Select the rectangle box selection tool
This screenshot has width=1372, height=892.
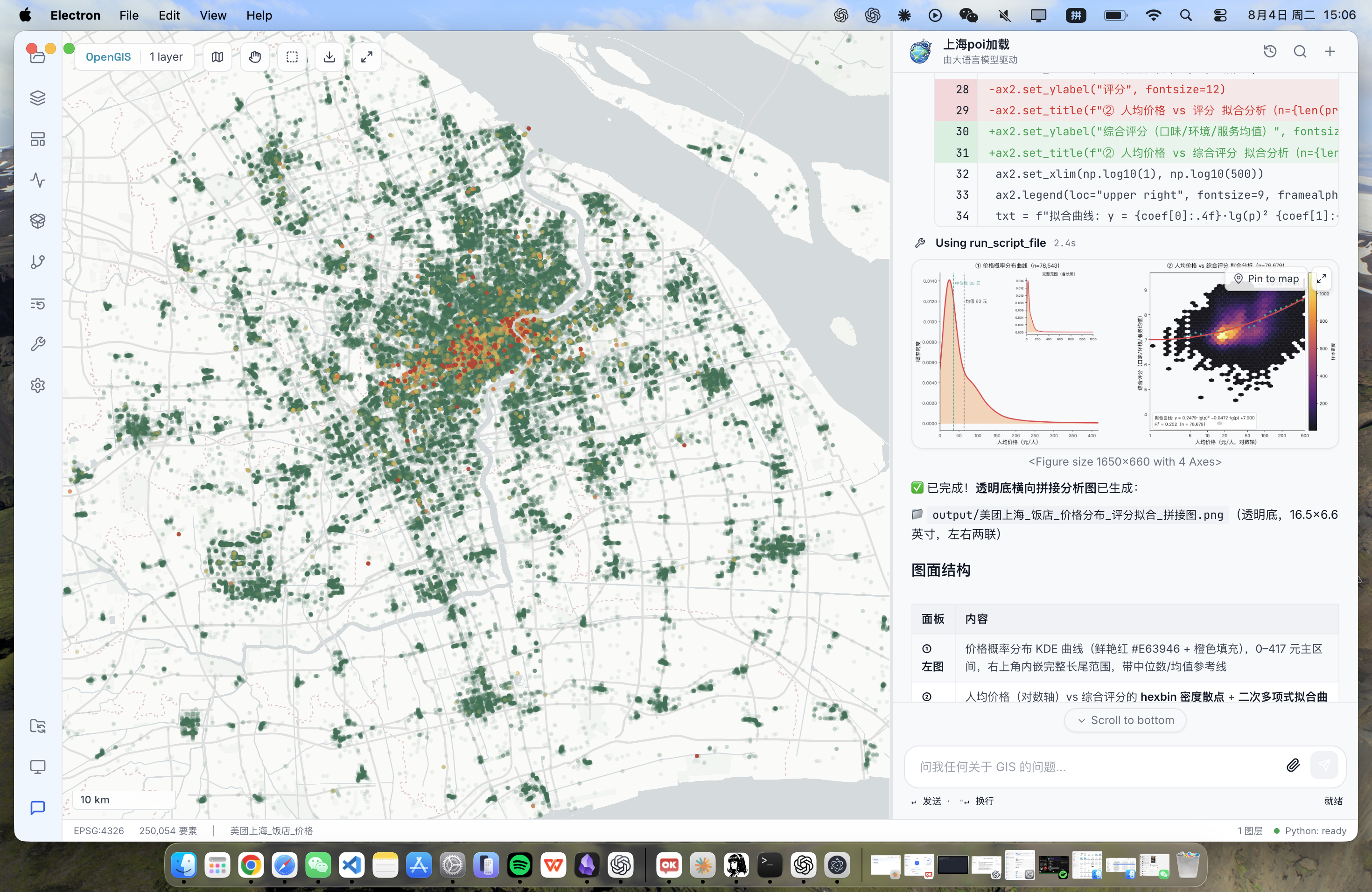pyautogui.click(x=292, y=56)
